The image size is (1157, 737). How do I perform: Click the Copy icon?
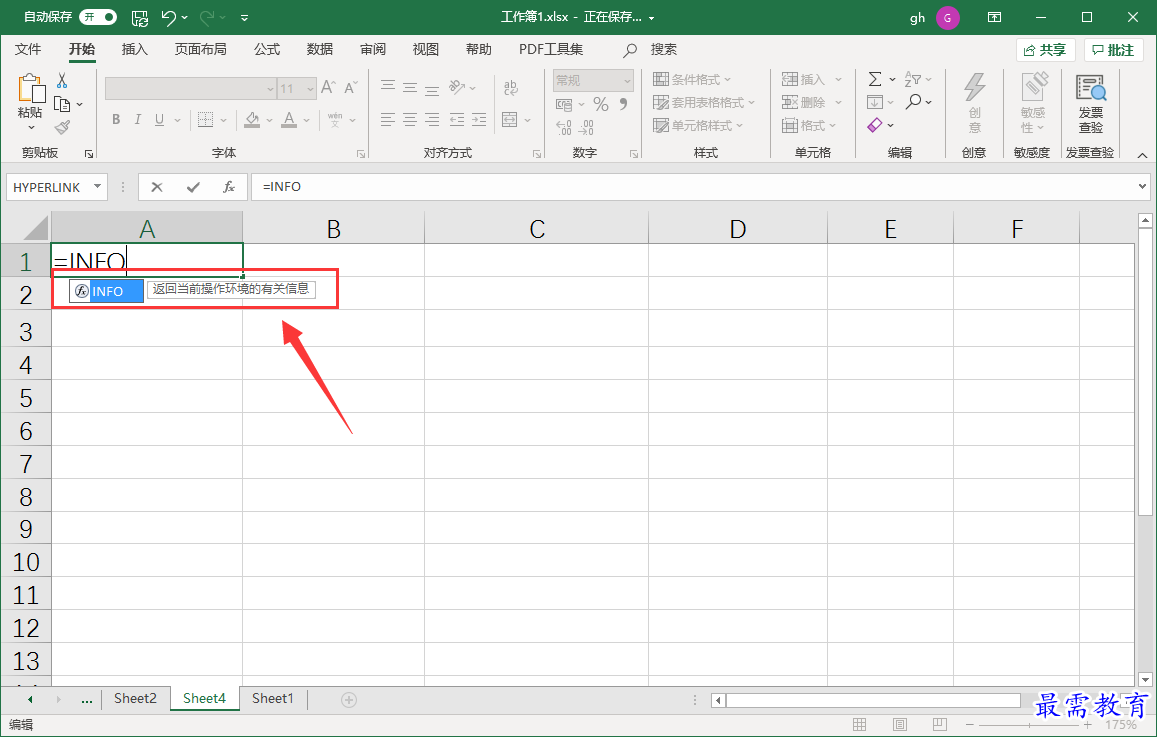(x=62, y=104)
